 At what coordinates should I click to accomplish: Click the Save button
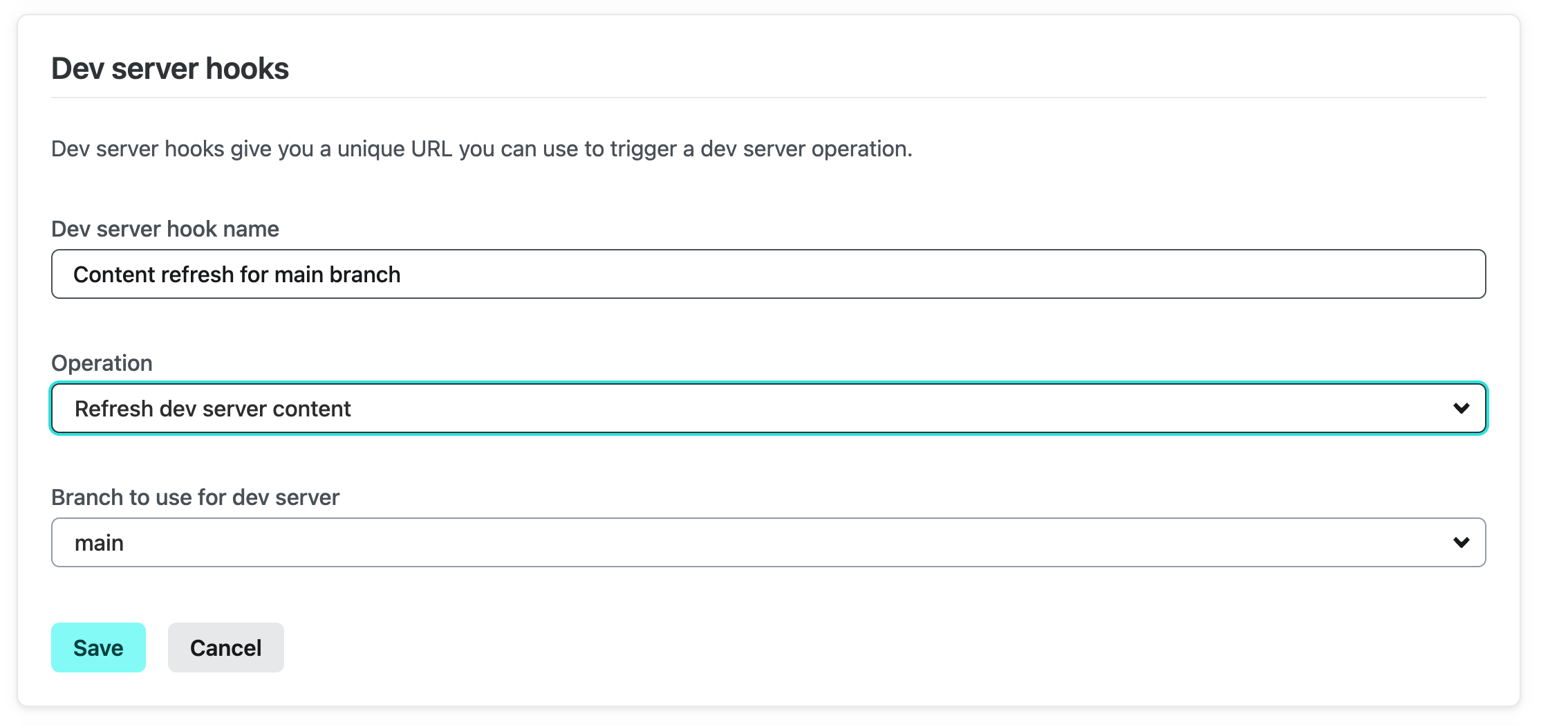[98, 648]
